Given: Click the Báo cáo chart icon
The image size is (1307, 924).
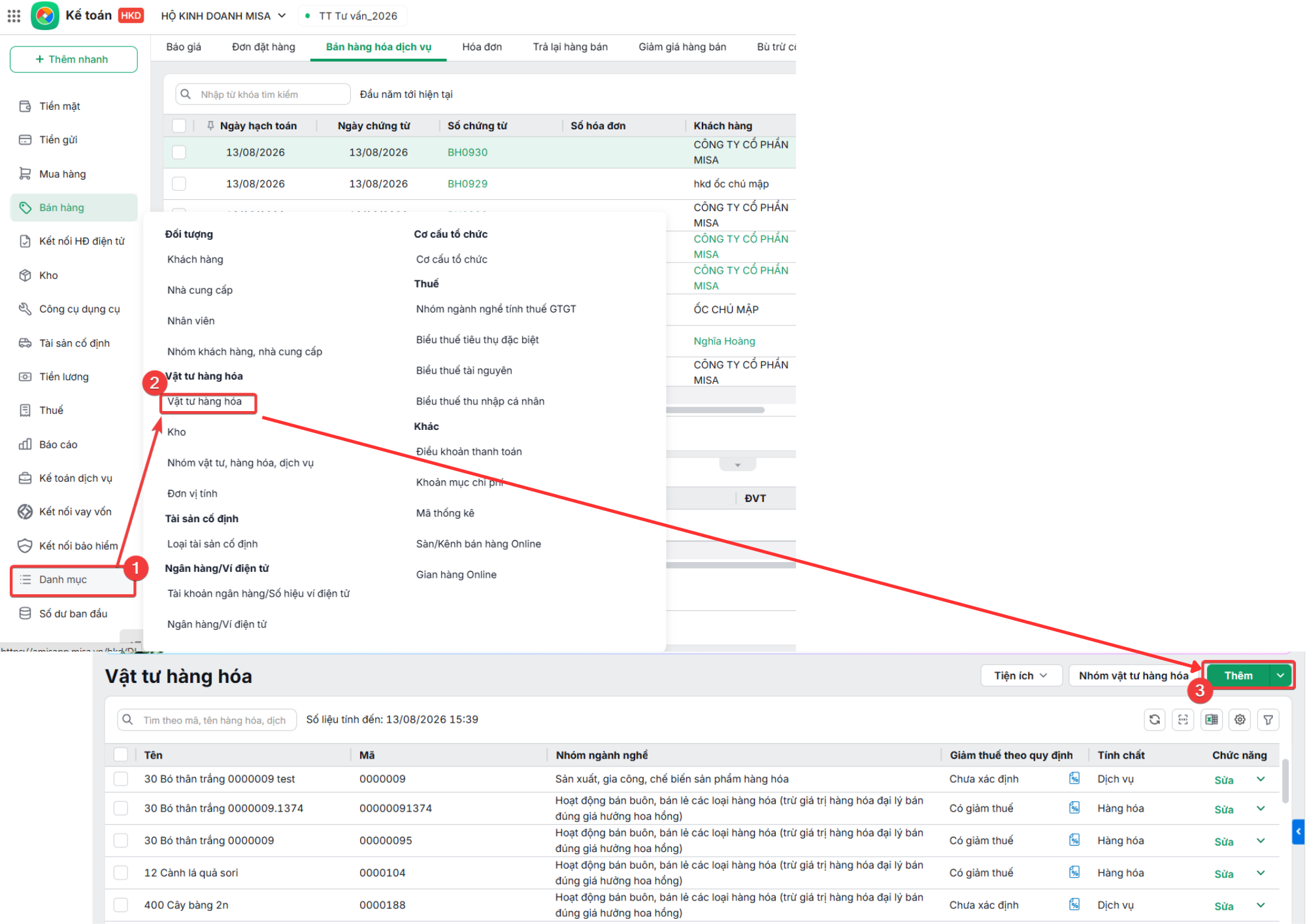Looking at the screenshot, I should [x=25, y=444].
